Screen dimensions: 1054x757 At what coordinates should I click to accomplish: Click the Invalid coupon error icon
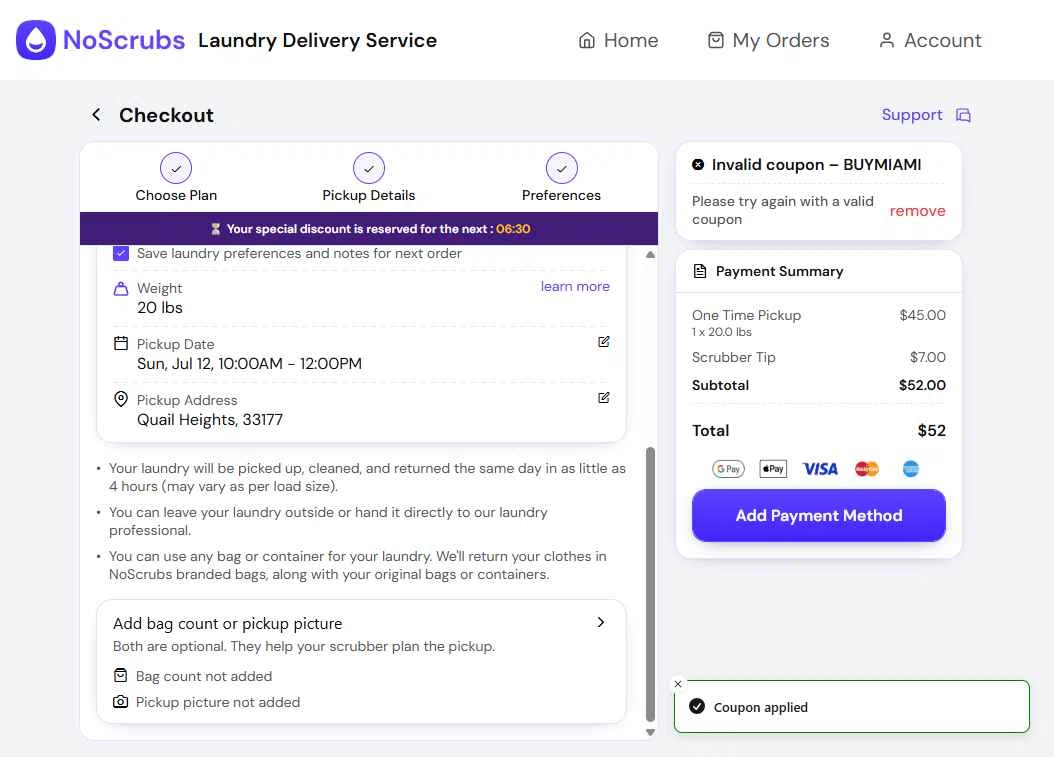point(698,164)
